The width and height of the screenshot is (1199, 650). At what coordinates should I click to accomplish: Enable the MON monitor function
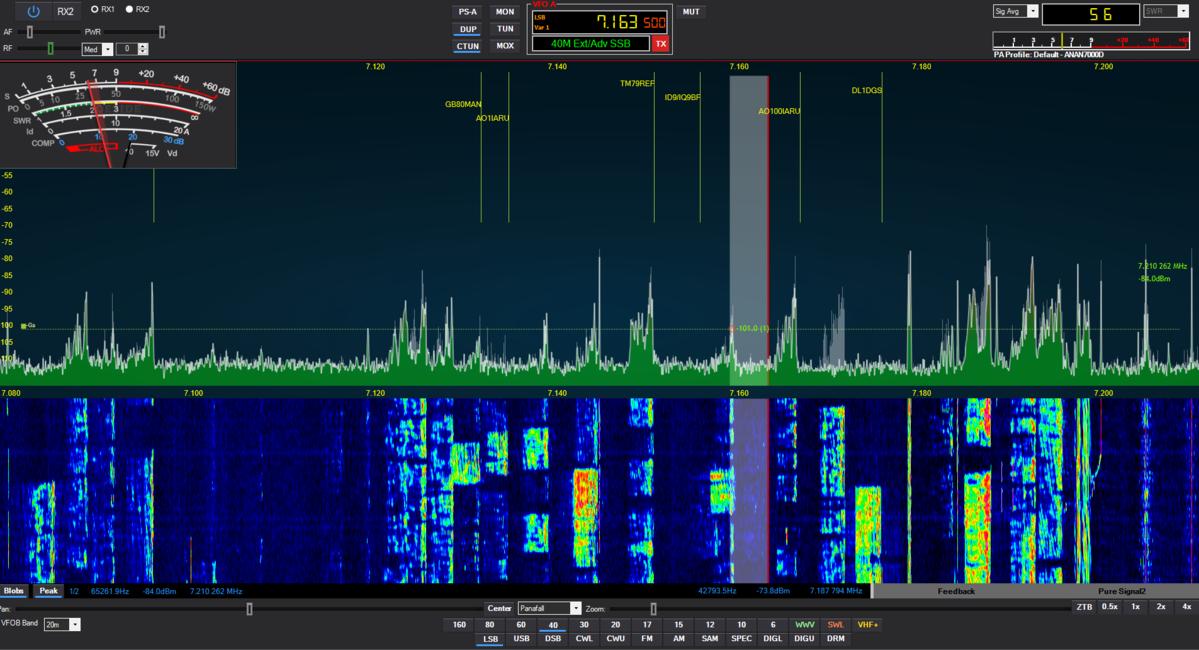pyautogui.click(x=504, y=11)
